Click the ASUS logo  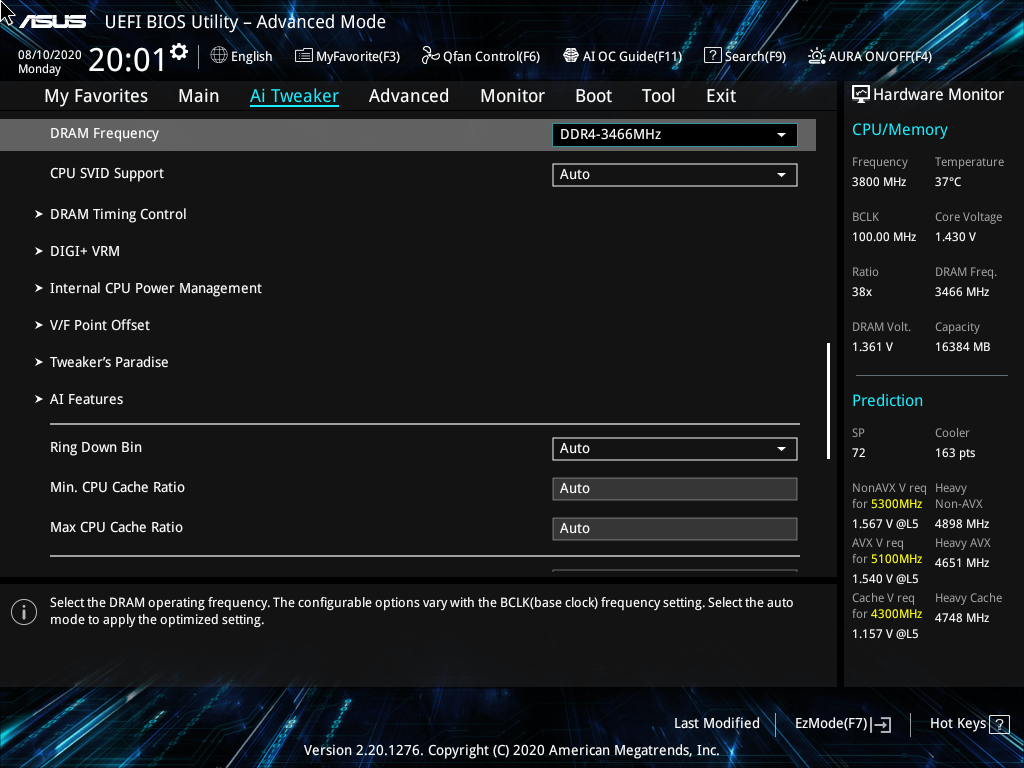tap(52, 22)
